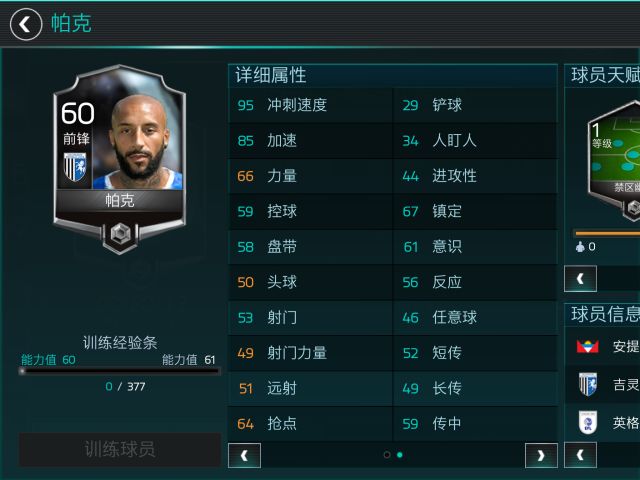Open the level 1 talent pitch card
Screen dimensions: 640x480
click(x=613, y=160)
